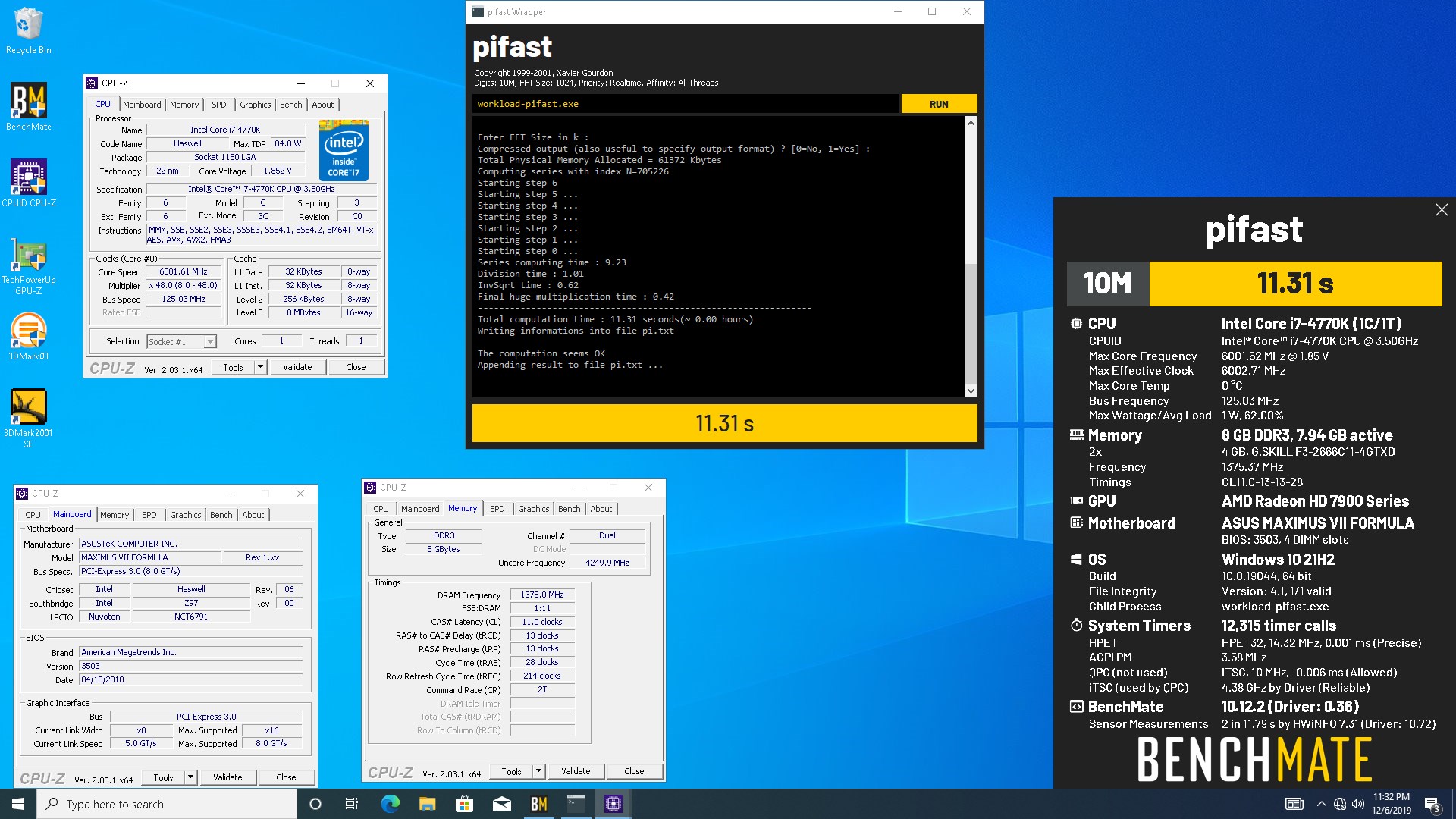Open the About tab in the CPU-Z CPU window

(323, 105)
